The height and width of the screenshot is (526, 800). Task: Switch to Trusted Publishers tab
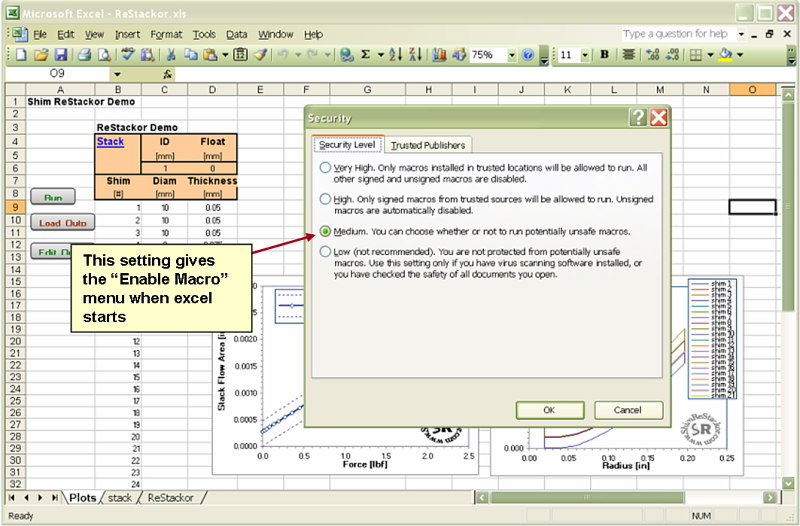pyautogui.click(x=428, y=145)
